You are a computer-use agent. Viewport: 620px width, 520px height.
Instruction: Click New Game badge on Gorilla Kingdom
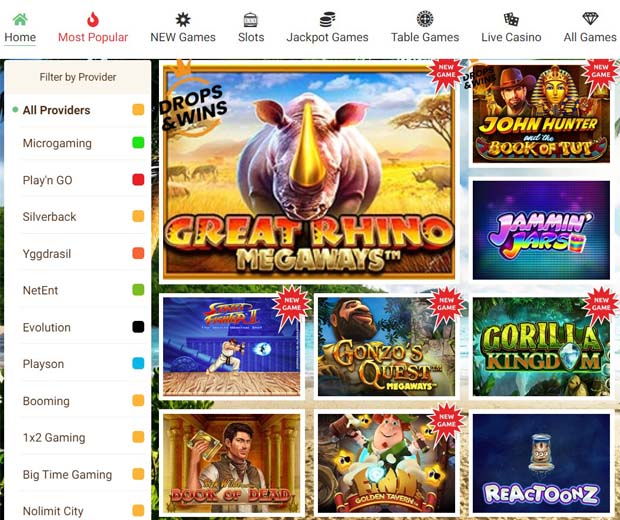click(x=601, y=306)
